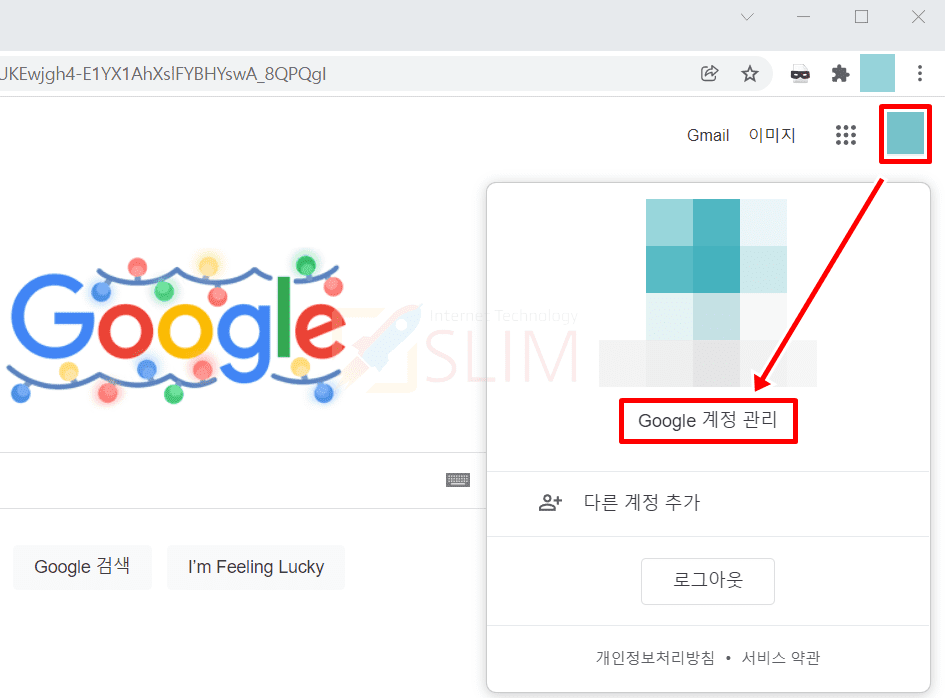Open Chrome three-dot menu
Image resolution: width=945 pixels, height=698 pixels.
920,74
